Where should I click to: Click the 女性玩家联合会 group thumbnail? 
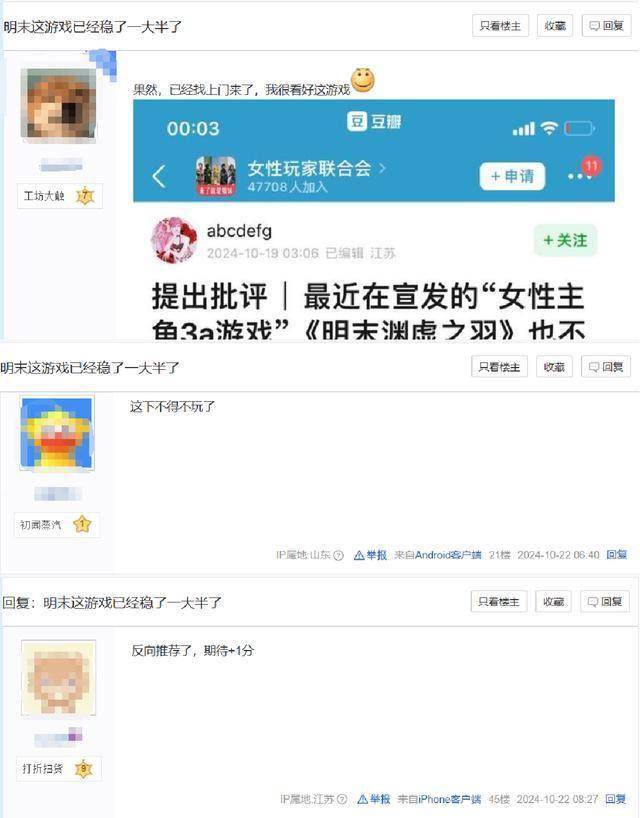click(215, 176)
